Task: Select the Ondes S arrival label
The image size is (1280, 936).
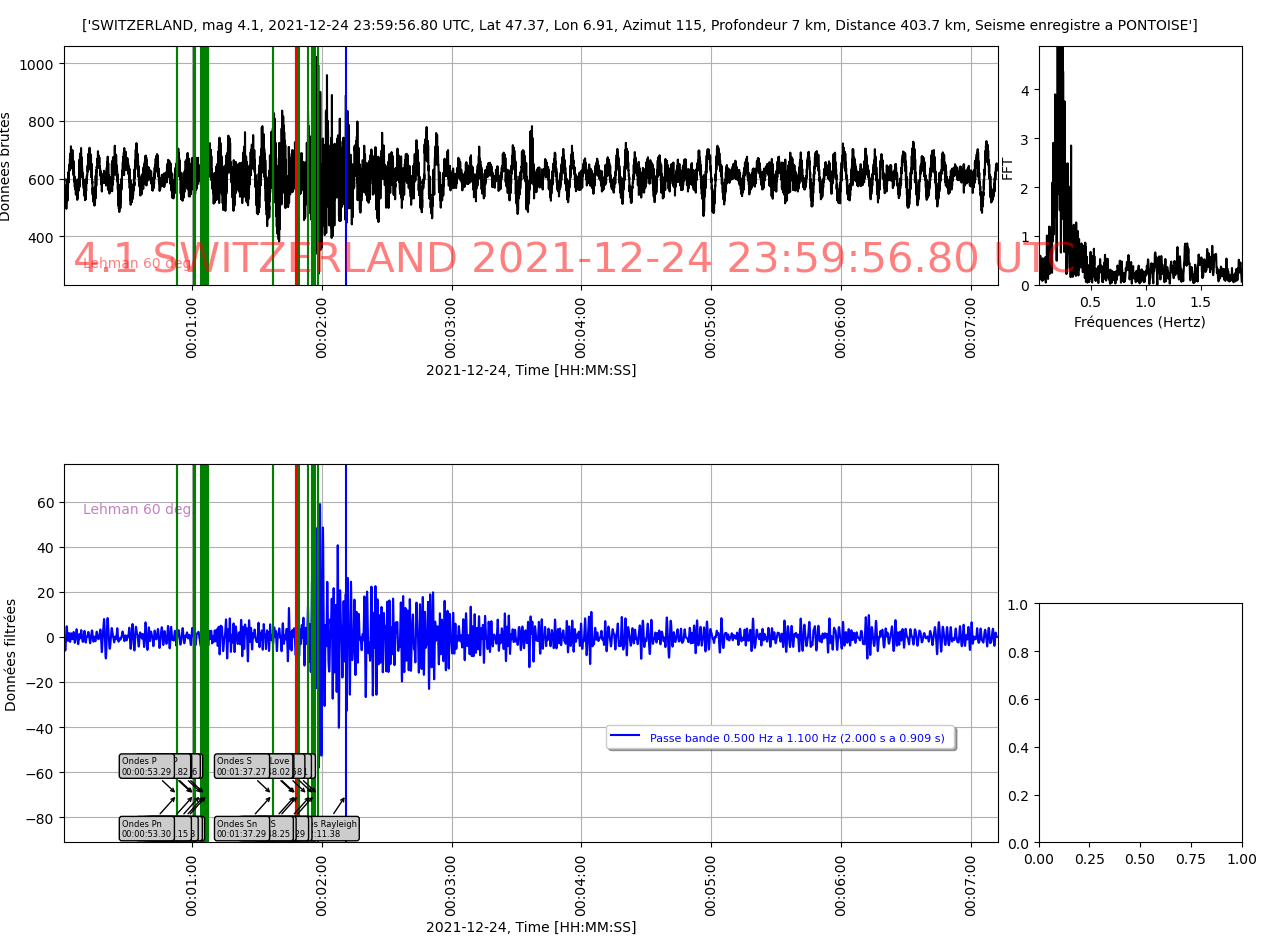Action: 241,766
